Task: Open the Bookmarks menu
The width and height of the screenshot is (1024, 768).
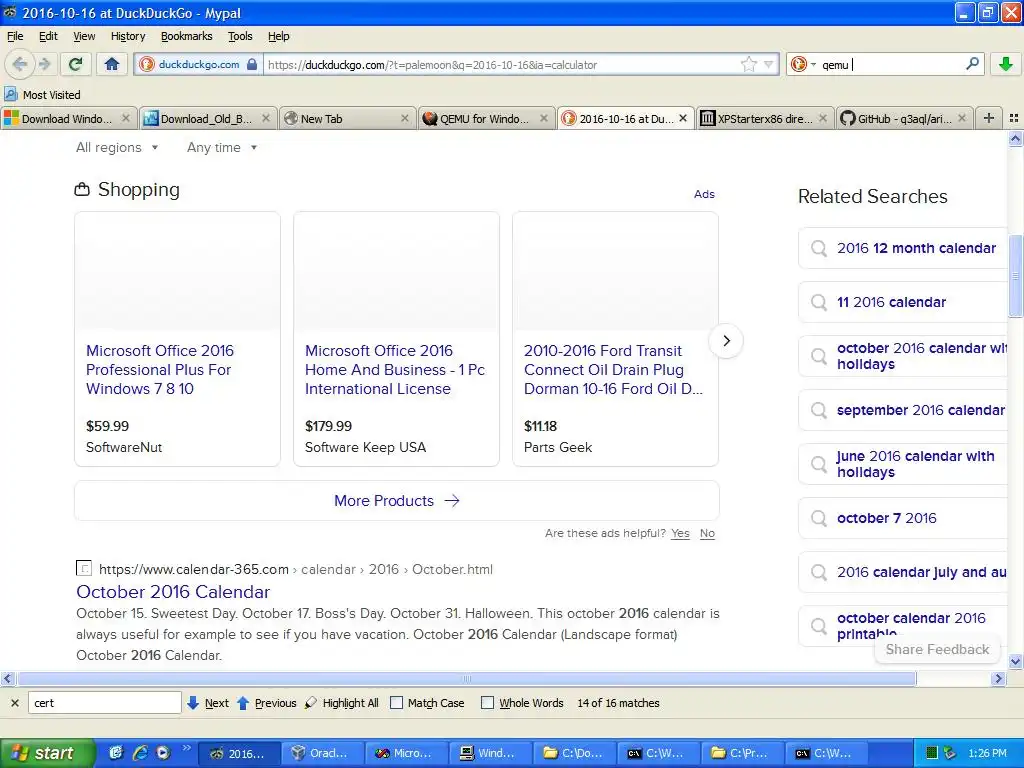Action: click(186, 36)
